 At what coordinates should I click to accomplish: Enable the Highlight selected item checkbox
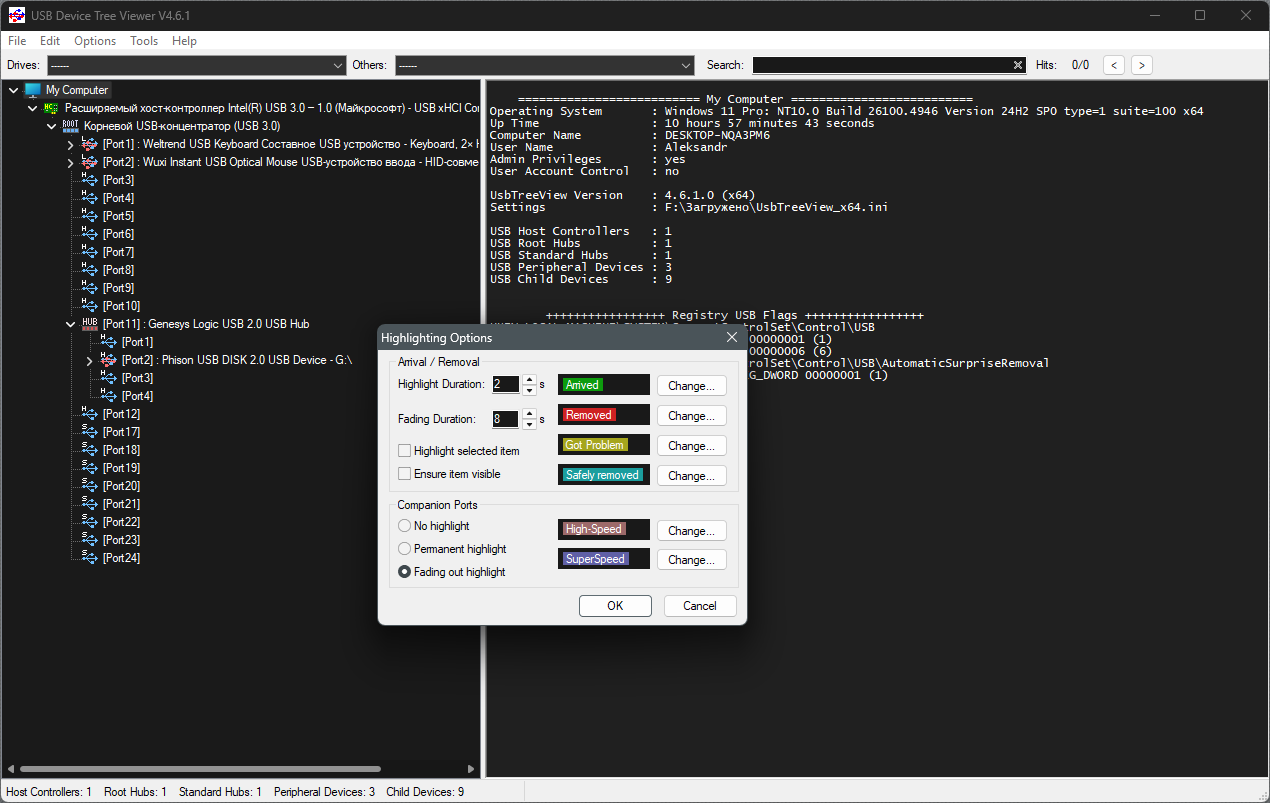click(x=405, y=451)
